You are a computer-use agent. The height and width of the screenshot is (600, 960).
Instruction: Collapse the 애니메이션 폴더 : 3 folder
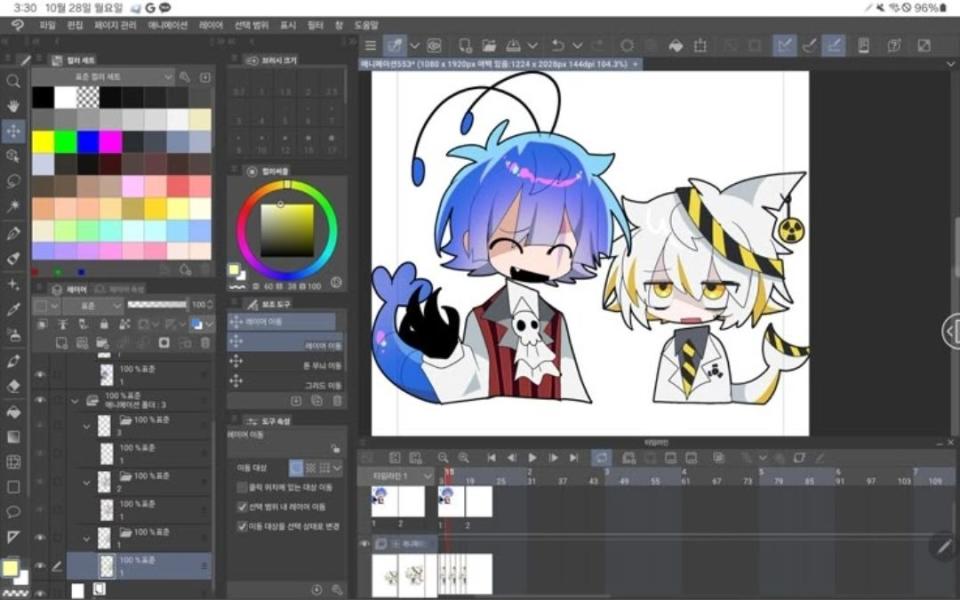click(x=74, y=400)
